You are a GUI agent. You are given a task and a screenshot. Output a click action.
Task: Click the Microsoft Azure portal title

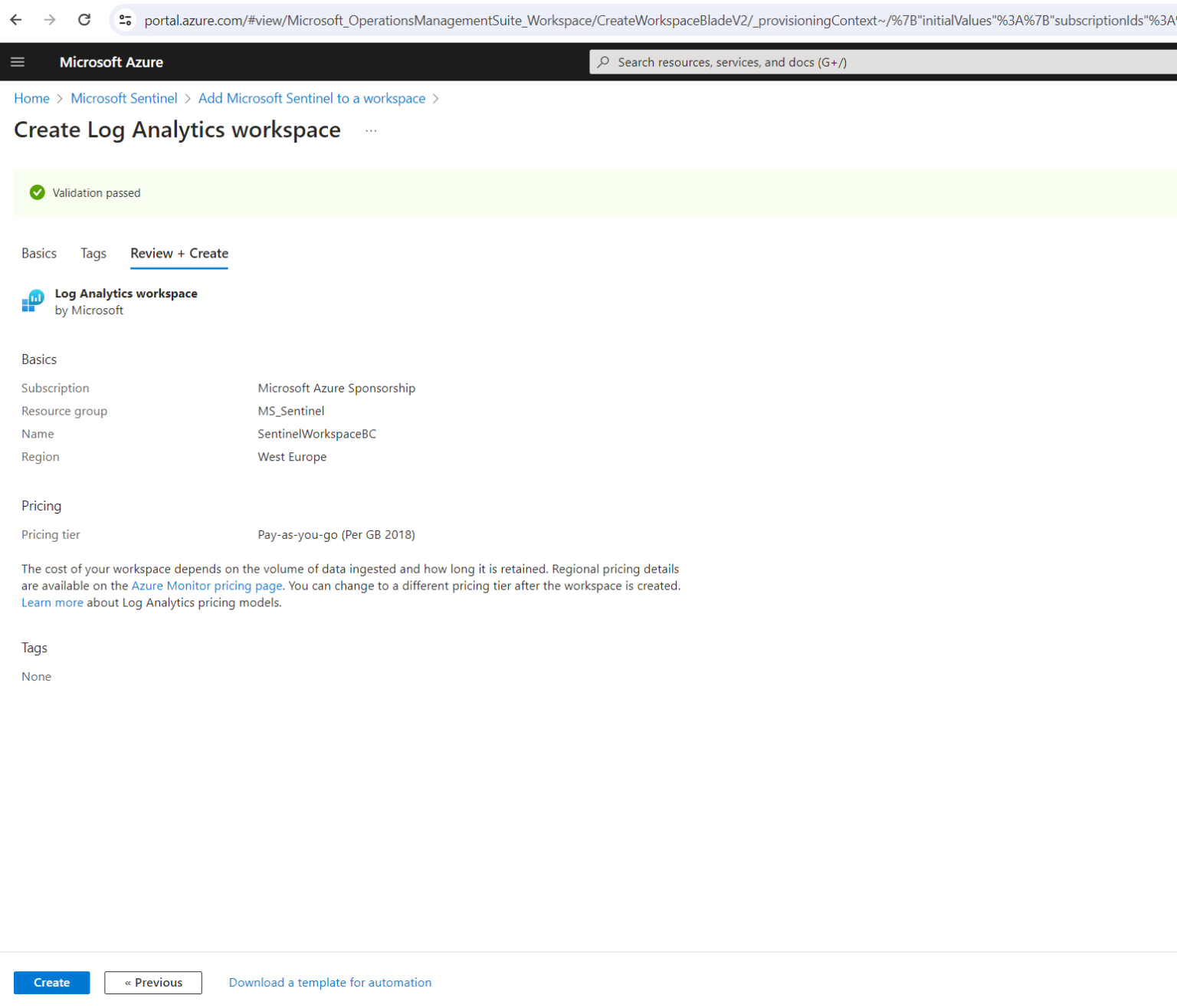click(111, 62)
